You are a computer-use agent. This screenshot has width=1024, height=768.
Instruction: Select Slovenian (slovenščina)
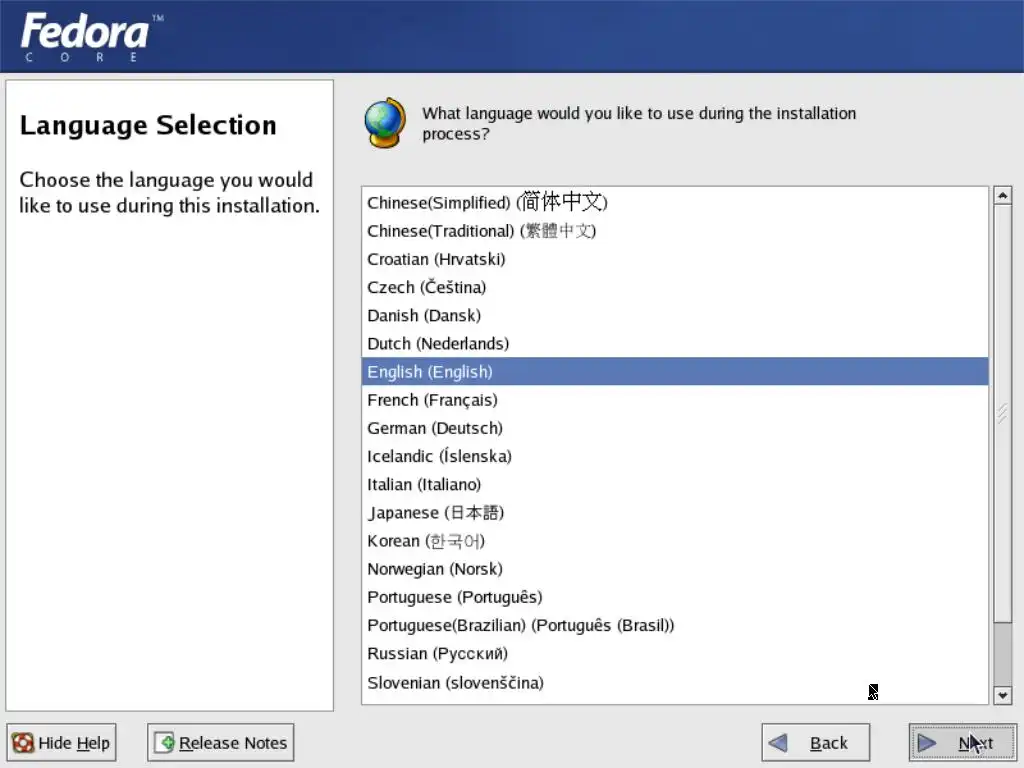pos(675,683)
